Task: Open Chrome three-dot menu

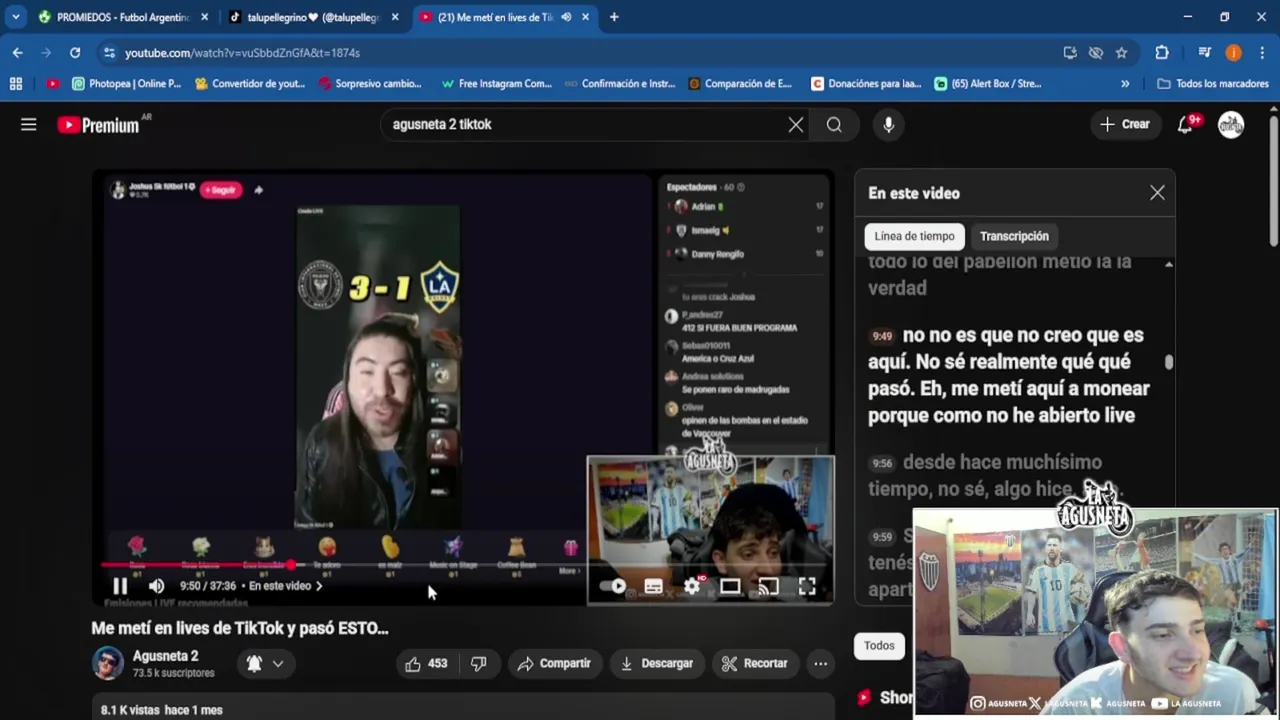Action: pos(1262,52)
